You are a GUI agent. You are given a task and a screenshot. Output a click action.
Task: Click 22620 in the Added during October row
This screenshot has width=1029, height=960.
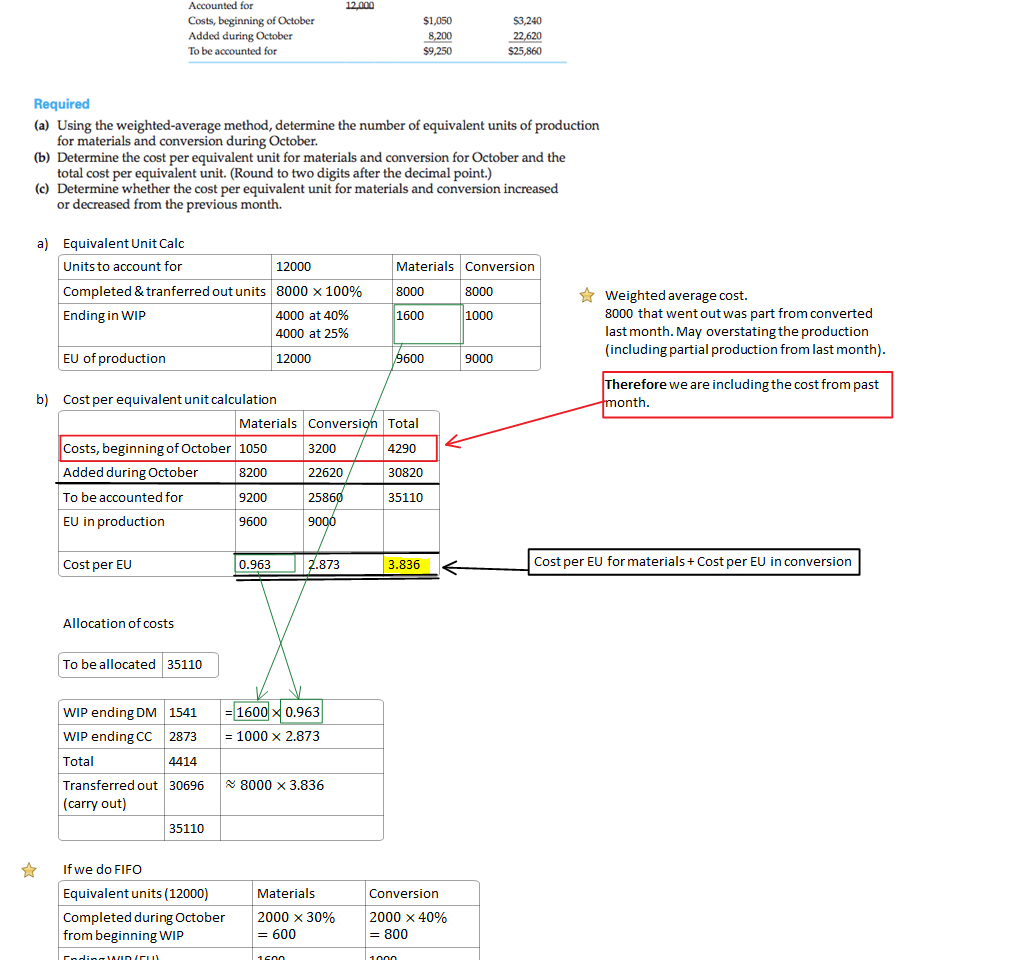tap(326, 472)
